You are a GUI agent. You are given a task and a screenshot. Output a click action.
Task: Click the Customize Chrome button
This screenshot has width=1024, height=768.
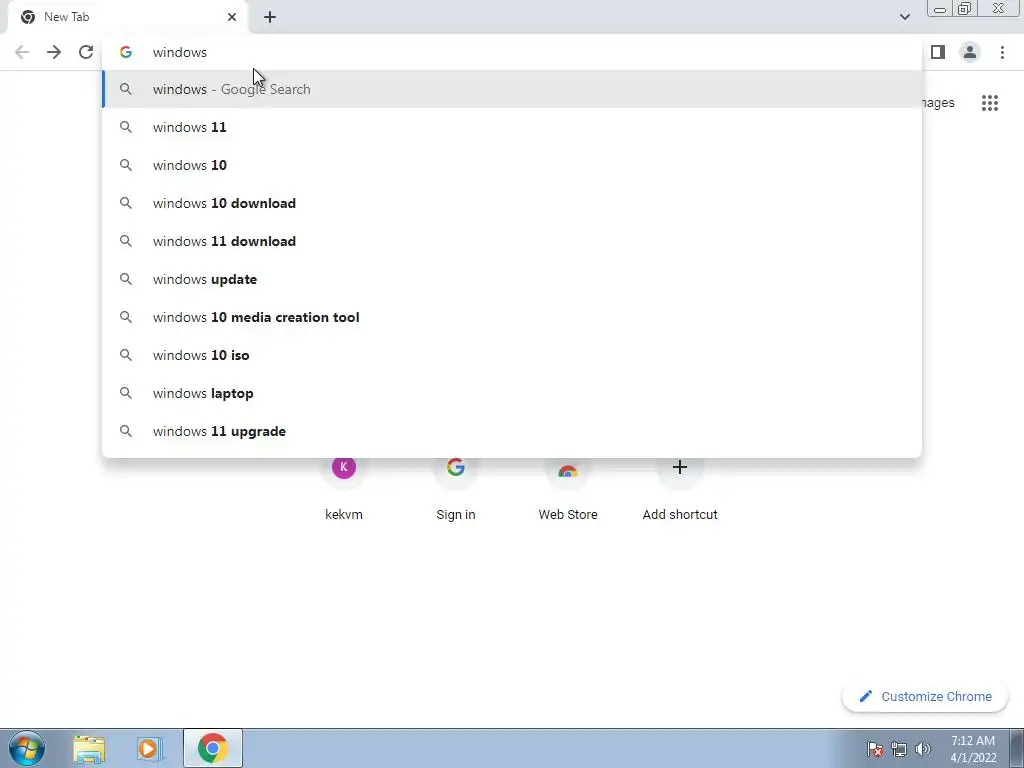coord(925,696)
